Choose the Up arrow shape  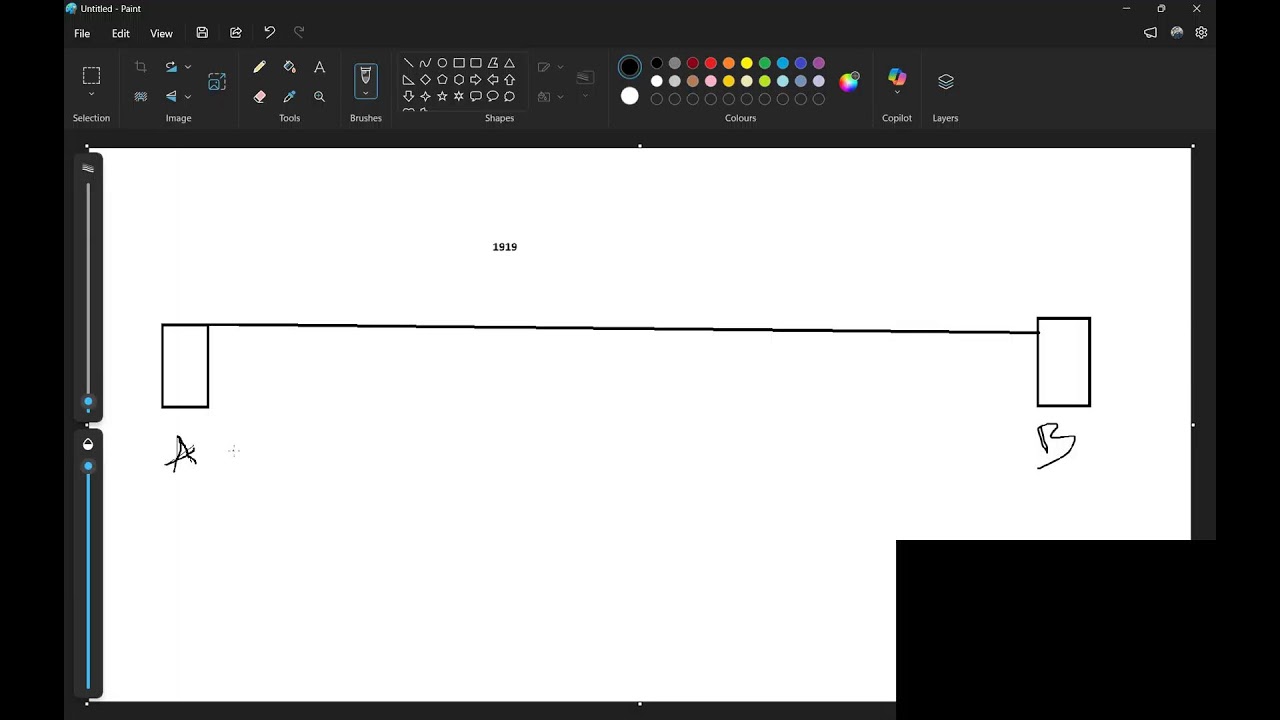[x=510, y=80]
